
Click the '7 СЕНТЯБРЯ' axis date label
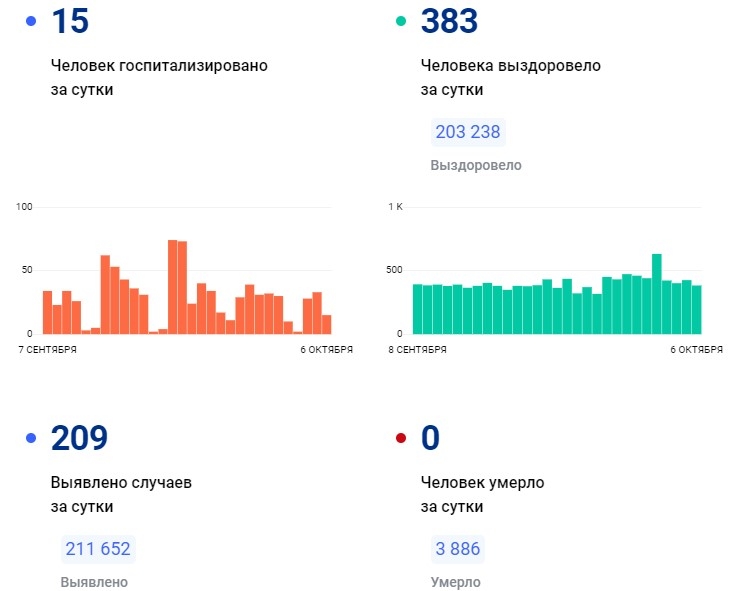[x=47, y=350]
